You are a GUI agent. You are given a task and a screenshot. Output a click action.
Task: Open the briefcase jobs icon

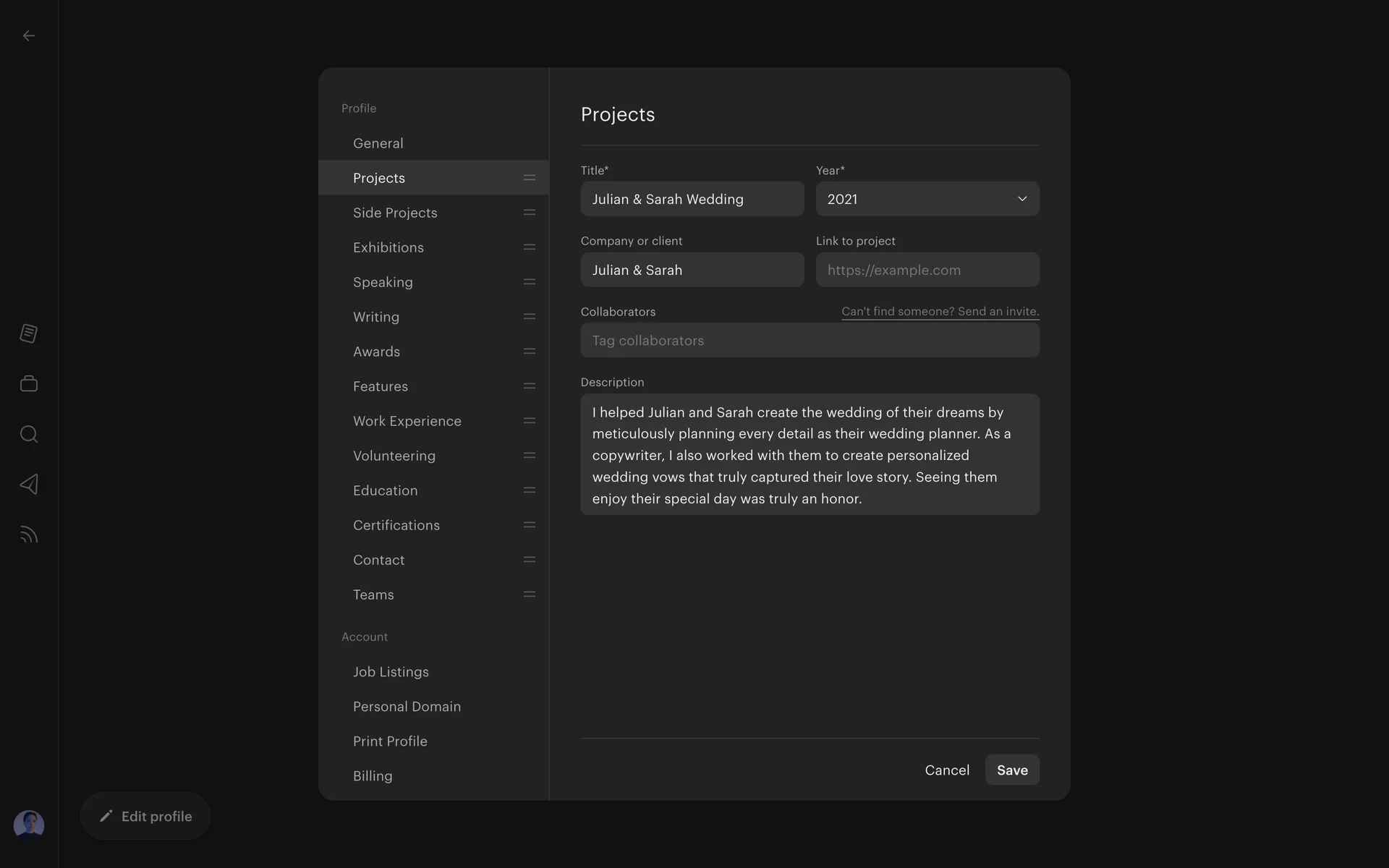(x=29, y=383)
